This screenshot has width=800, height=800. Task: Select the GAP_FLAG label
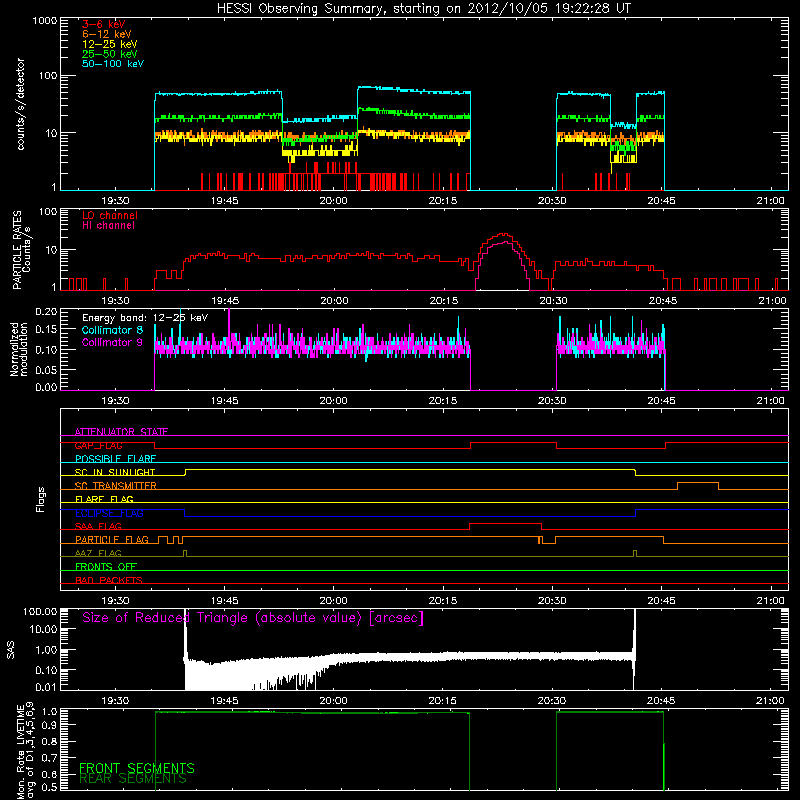tap(98, 445)
